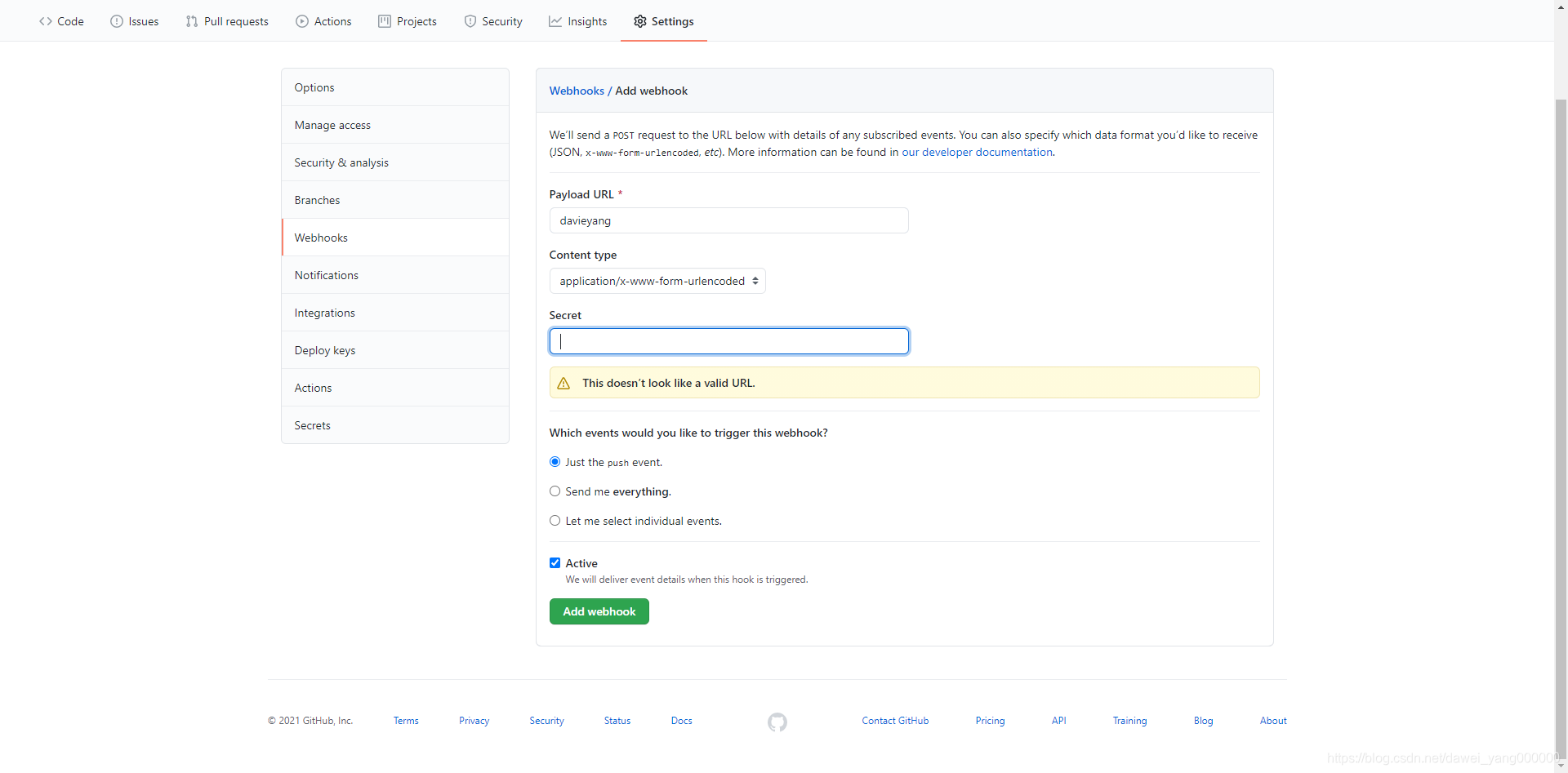Open Security & analysis settings
Screen dimensions: 1568x773
tap(395, 162)
